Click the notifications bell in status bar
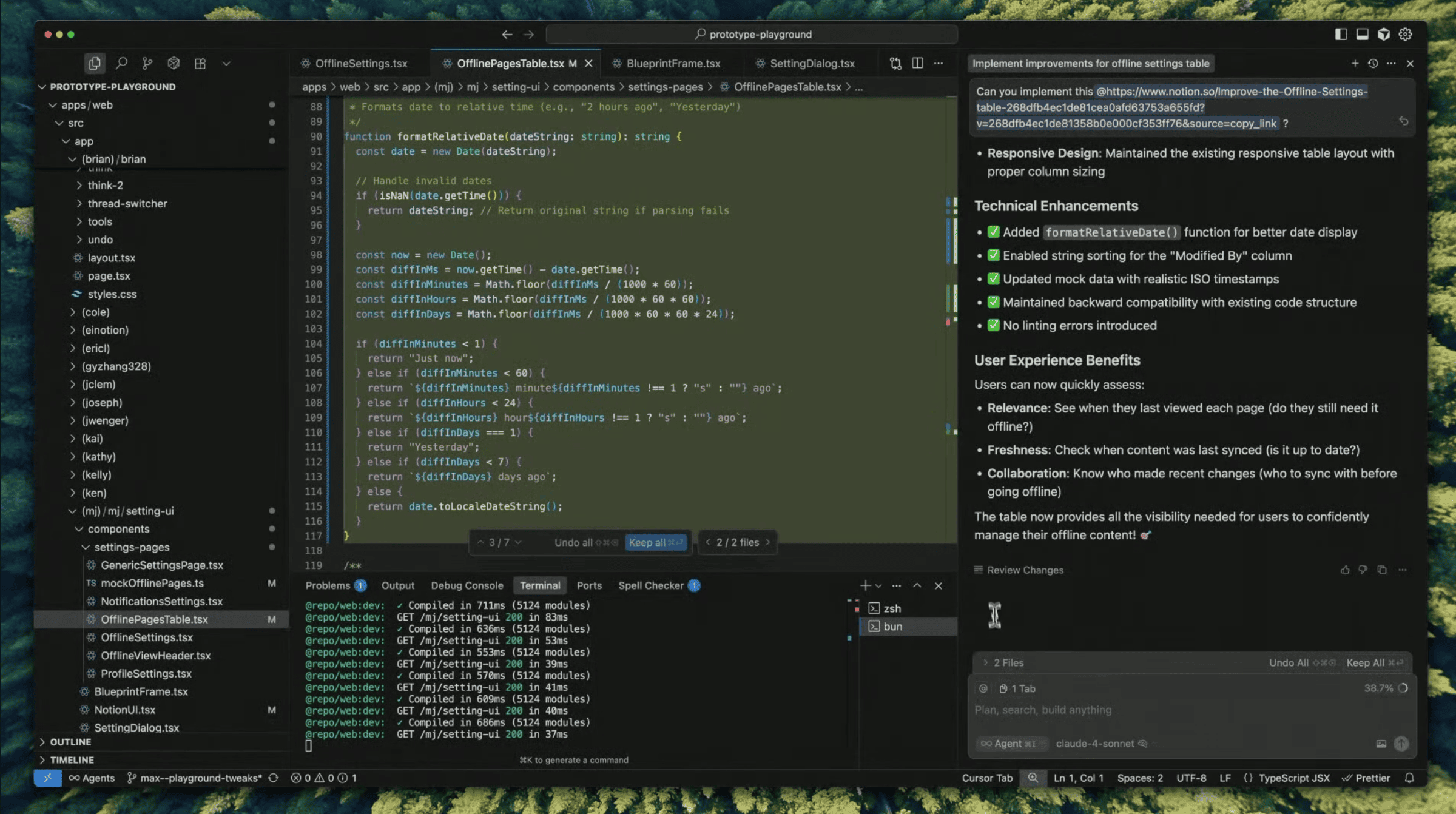 coord(1409,778)
